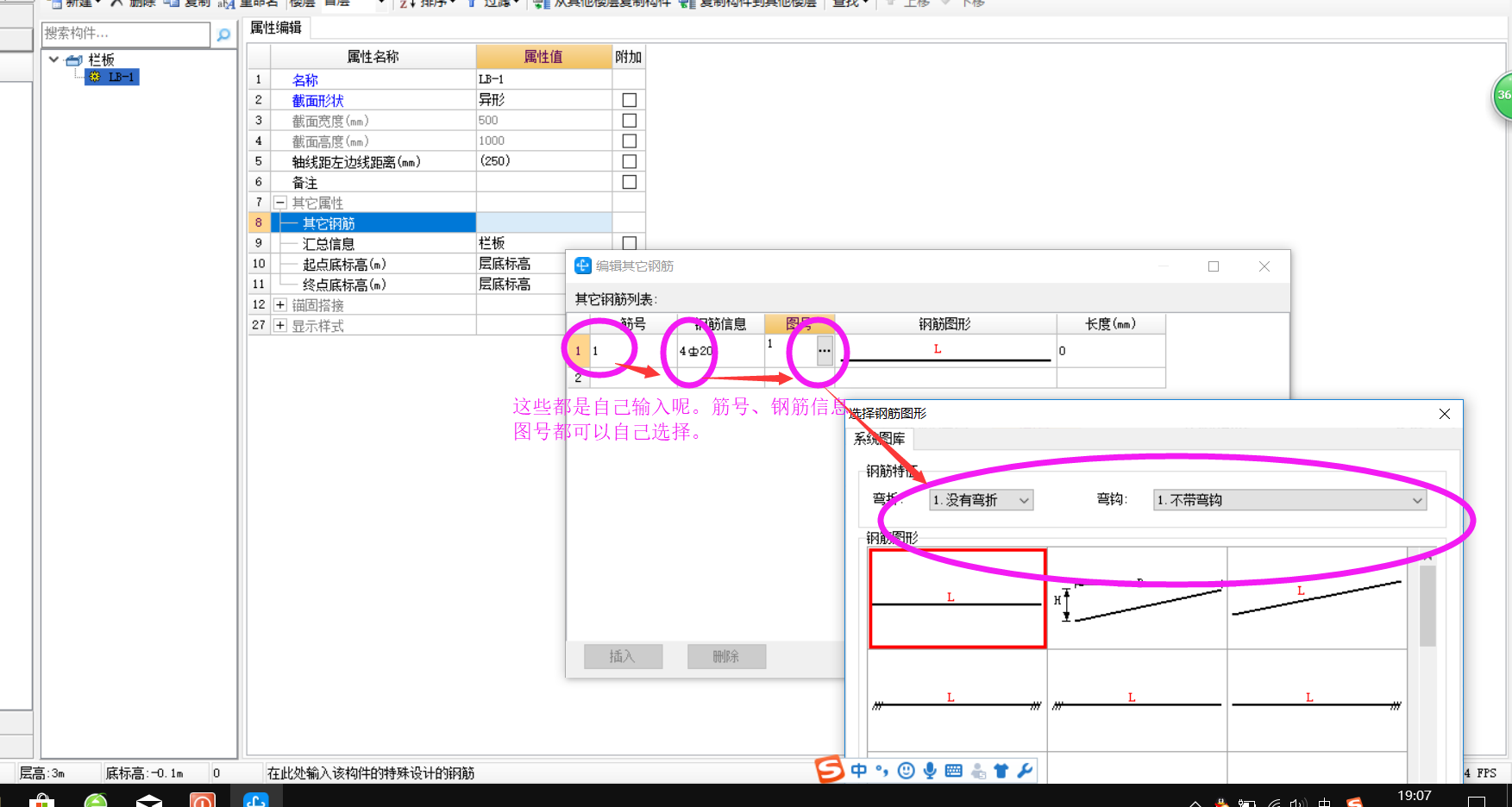Select the 其它钢筋 property row
Image resolution: width=1512 pixels, height=807 pixels.
tap(373, 223)
